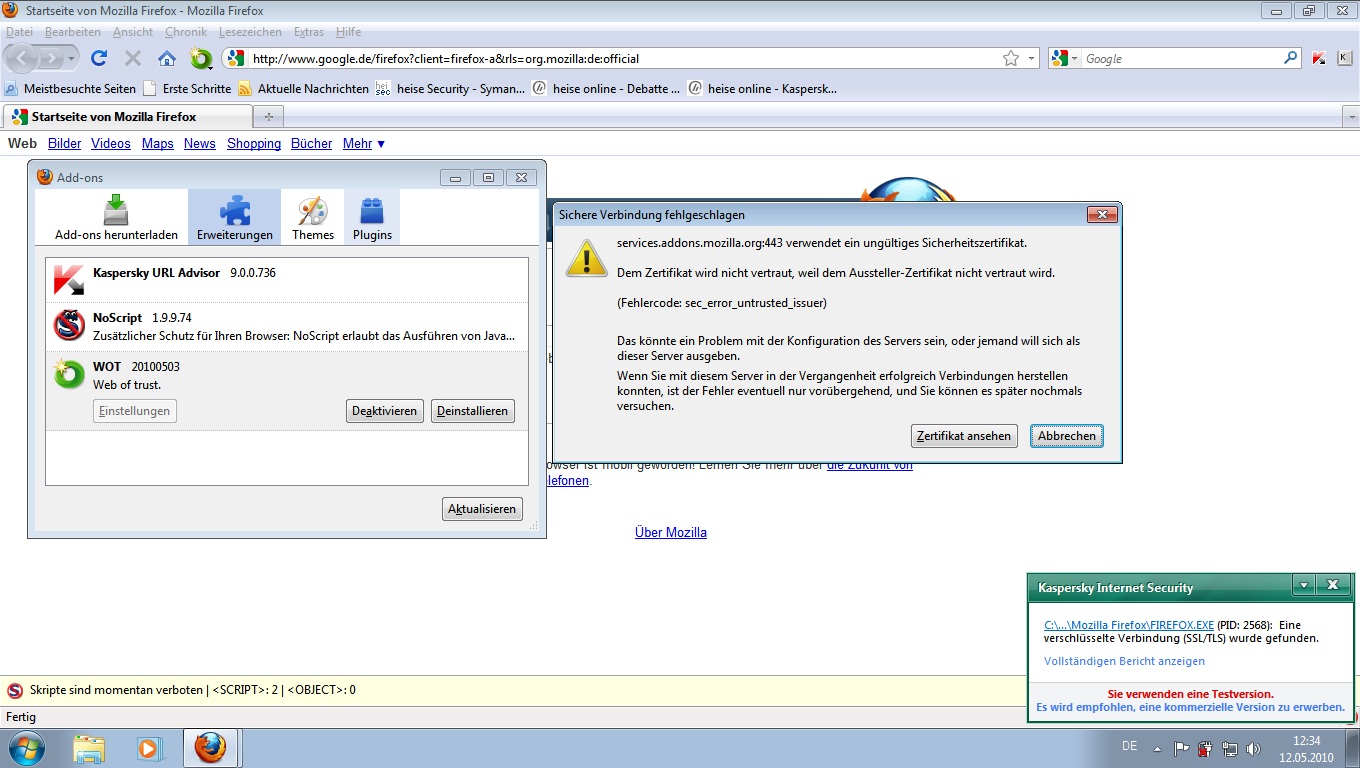Screen dimensions: 1360x768
Task: Open the Extras menu
Action: 309,32
